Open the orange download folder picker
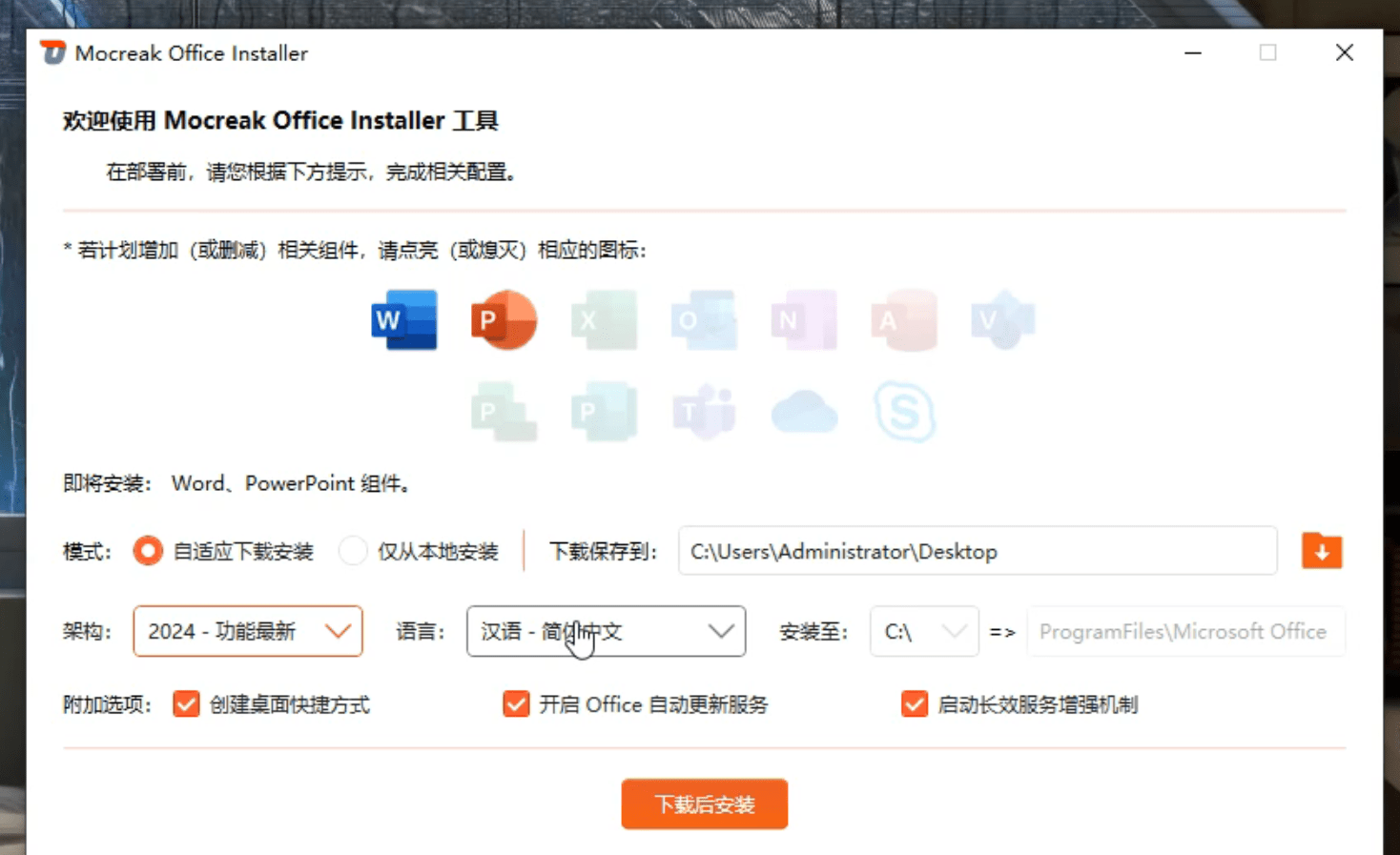This screenshot has height=855, width=1400. (x=1321, y=550)
